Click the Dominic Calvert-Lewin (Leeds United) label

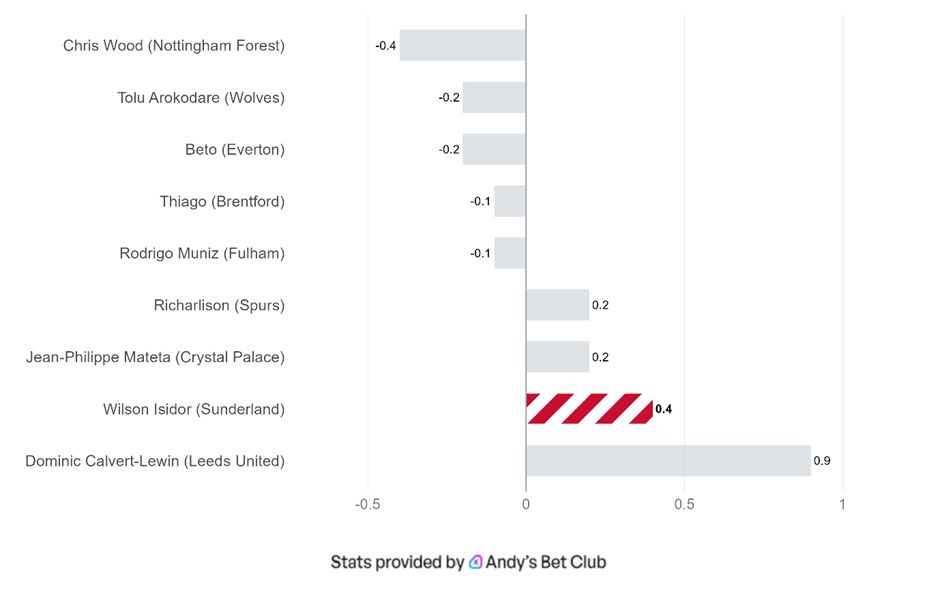(x=155, y=461)
